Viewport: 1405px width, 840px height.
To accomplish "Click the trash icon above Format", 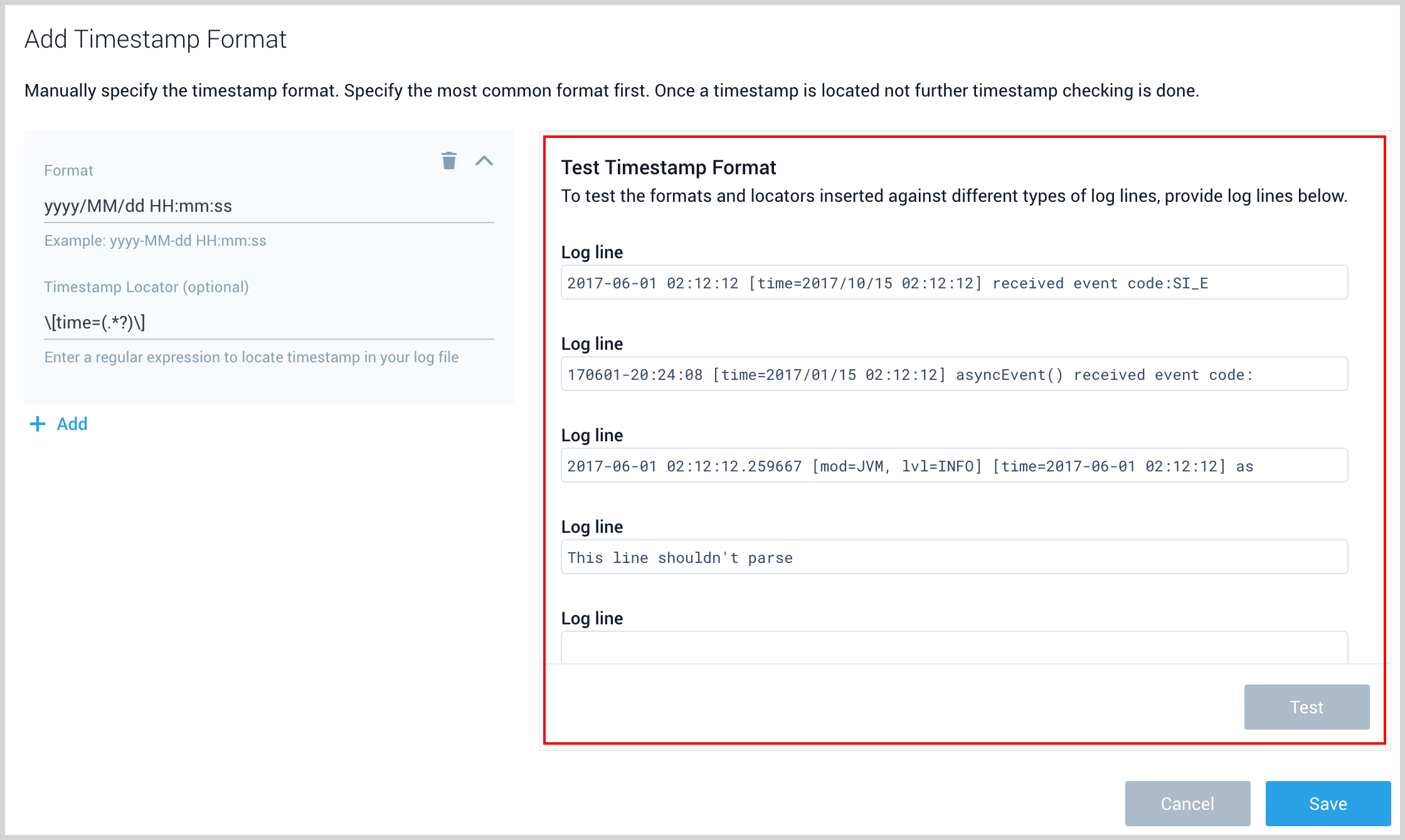I will [x=449, y=161].
